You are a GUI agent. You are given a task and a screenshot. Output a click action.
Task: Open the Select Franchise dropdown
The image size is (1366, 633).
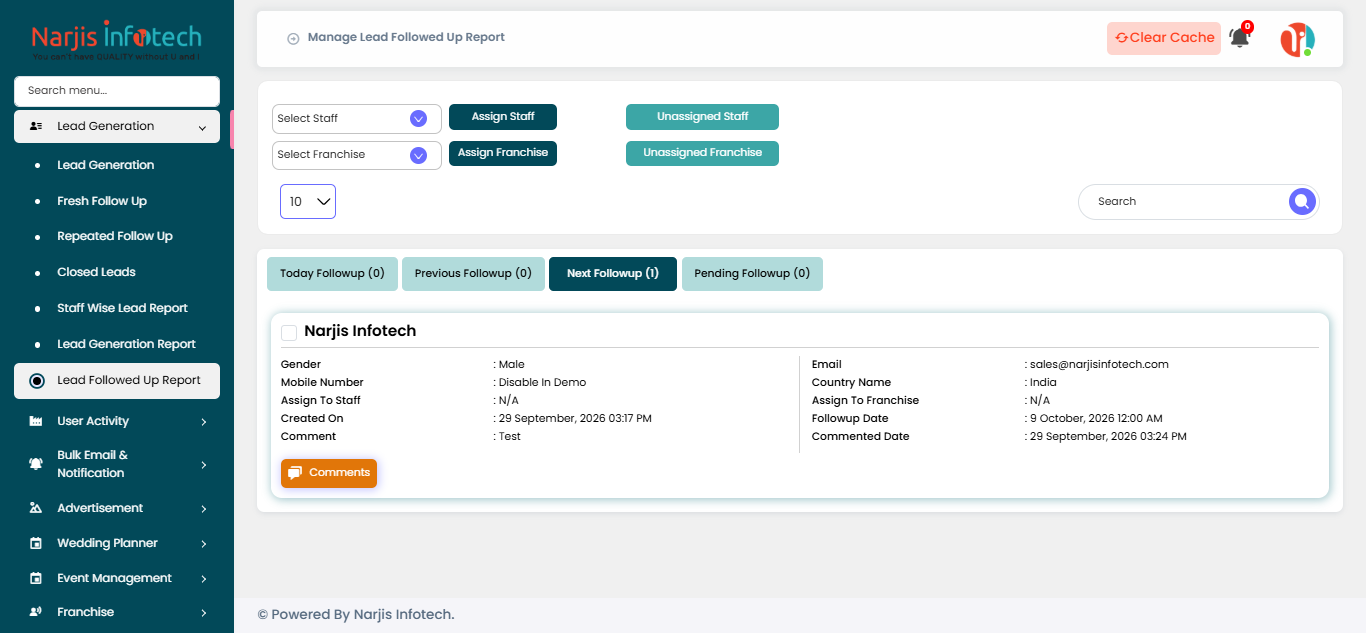(357, 155)
